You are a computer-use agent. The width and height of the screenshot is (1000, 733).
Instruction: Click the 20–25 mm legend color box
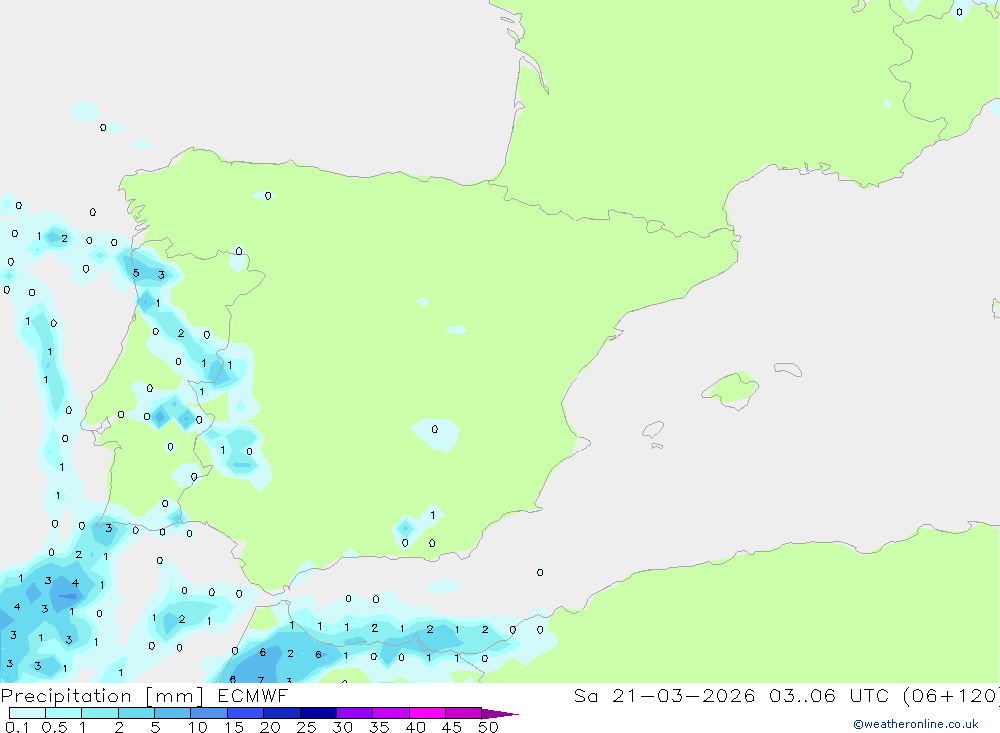[282, 713]
